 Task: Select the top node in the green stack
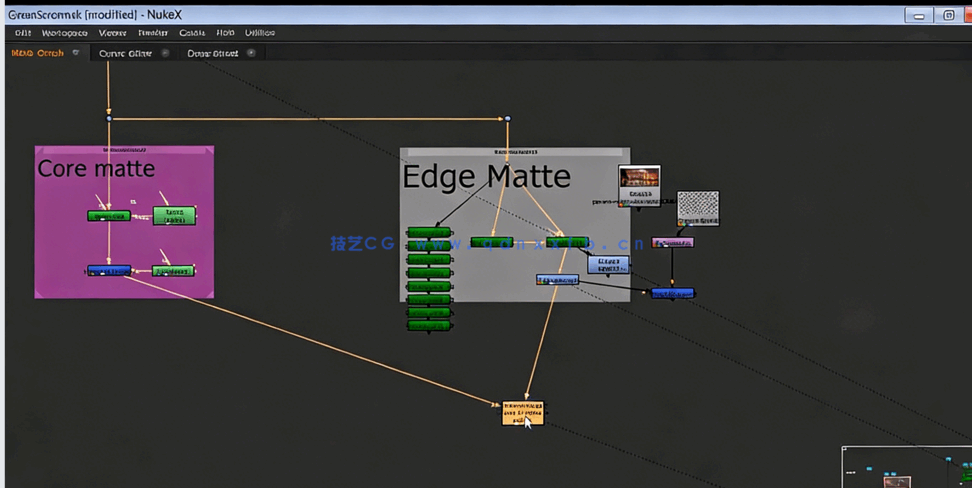pyautogui.click(x=429, y=233)
